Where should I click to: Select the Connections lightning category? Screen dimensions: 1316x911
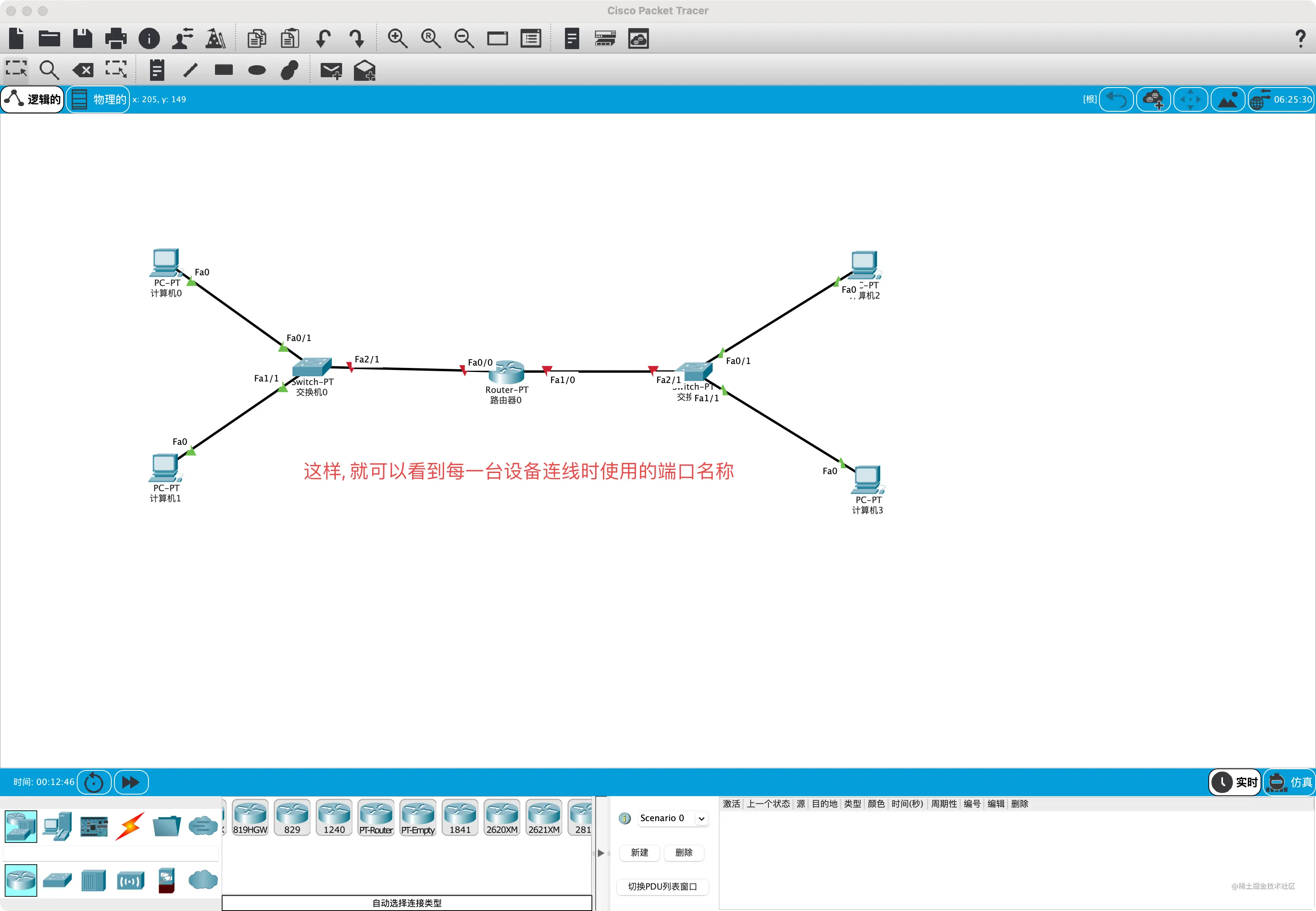pyautogui.click(x=130, y=826)
